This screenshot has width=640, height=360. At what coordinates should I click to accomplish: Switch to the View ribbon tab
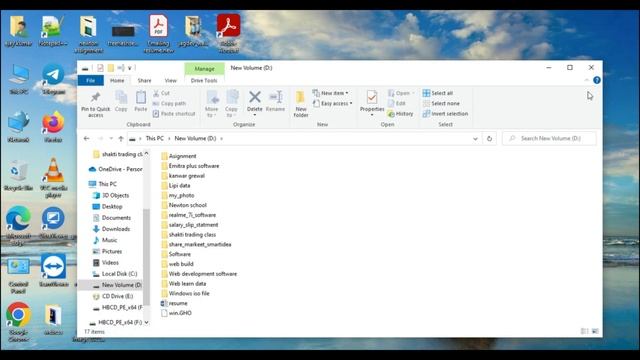coord(171,80)
